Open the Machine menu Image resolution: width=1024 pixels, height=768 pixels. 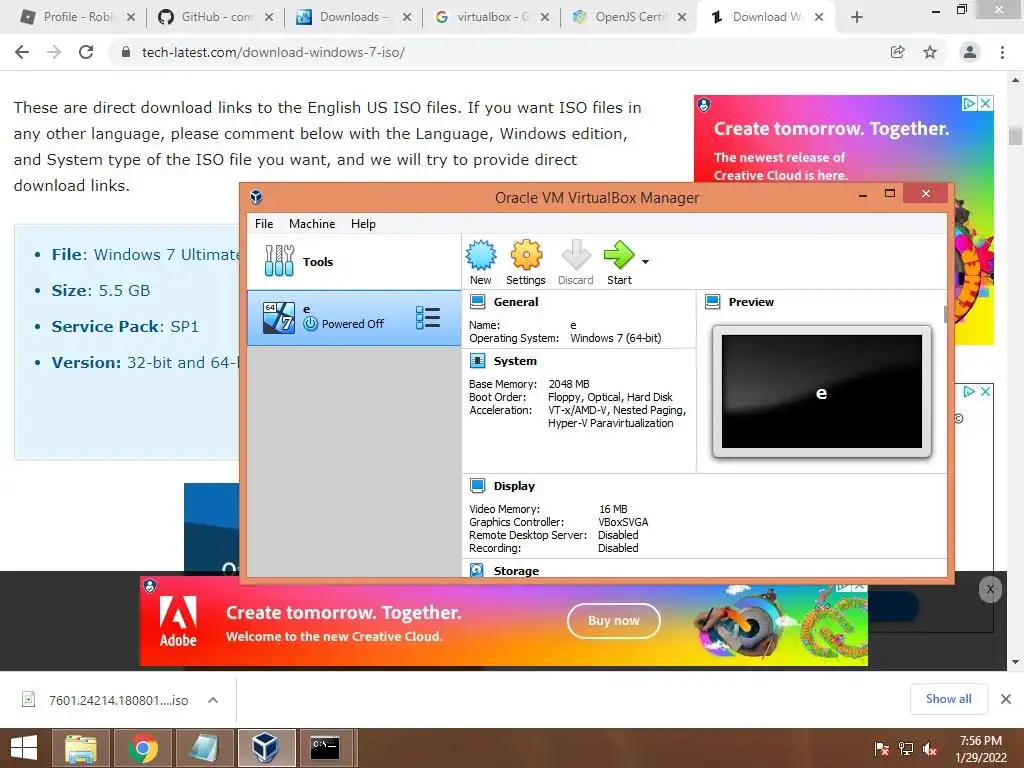click(x=312, y=223)
